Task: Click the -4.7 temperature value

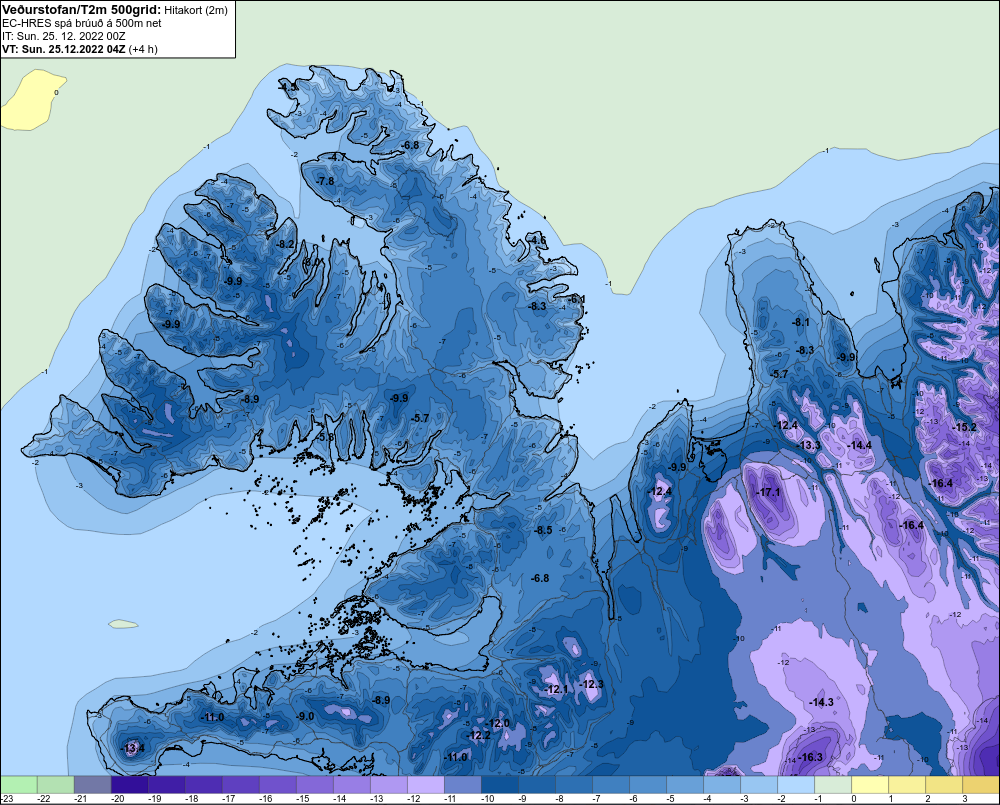Action: (336, 157)
